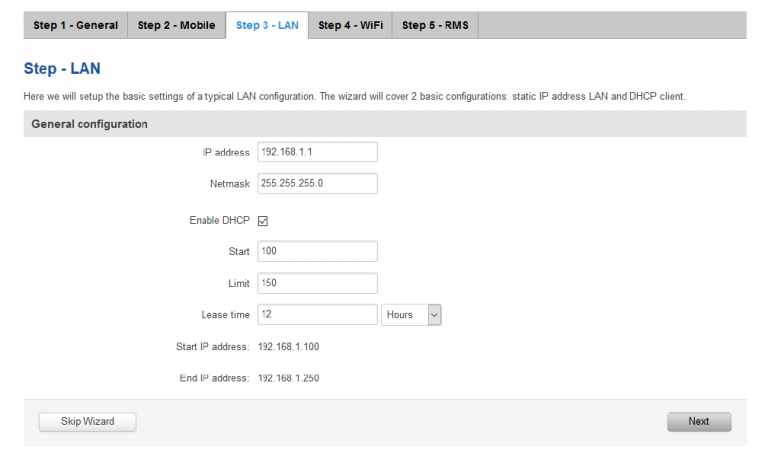
Task: Toggle the Enable DHCP checkbox
Action: [264, 221]
